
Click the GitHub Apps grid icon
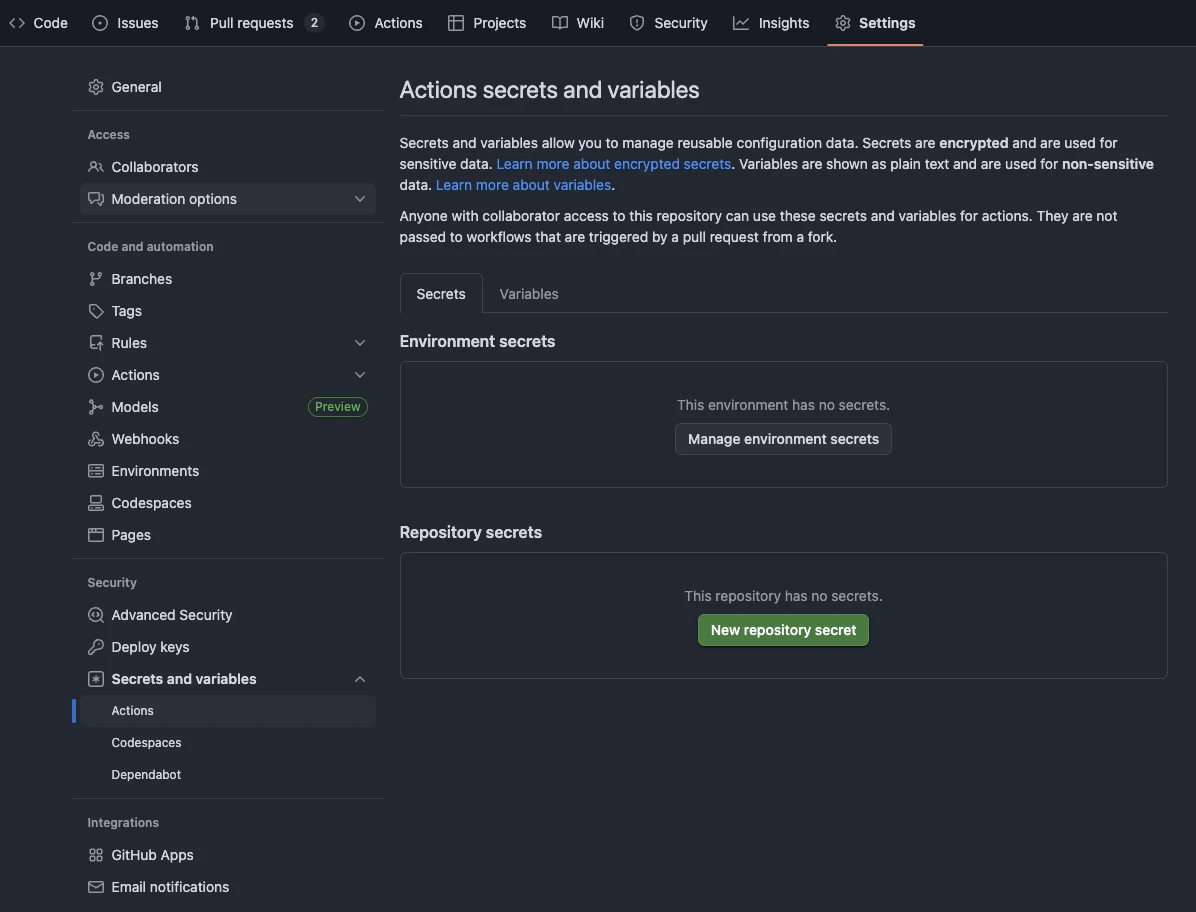point(95,855)
